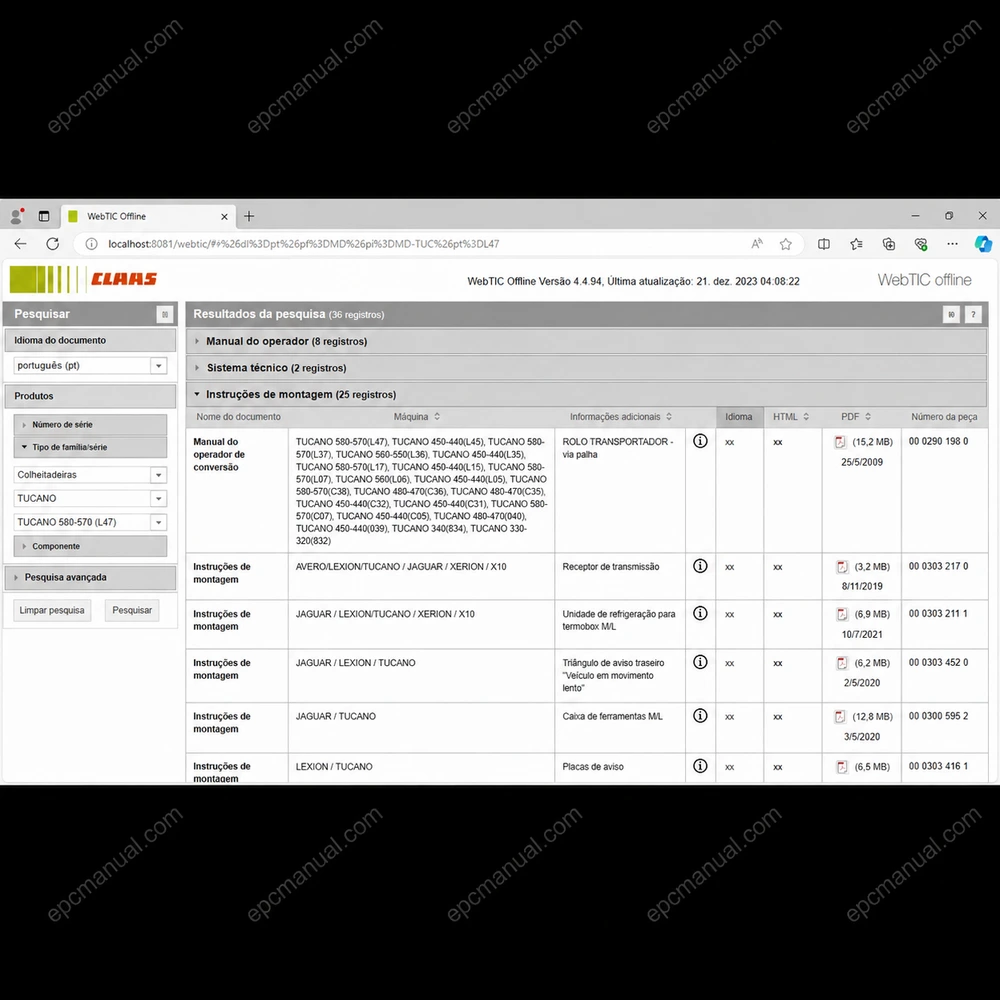The image size is (1000, 1000).
Task: Open info icon for Unidade de refrigeração row
Action: click(x=700, y=613)
